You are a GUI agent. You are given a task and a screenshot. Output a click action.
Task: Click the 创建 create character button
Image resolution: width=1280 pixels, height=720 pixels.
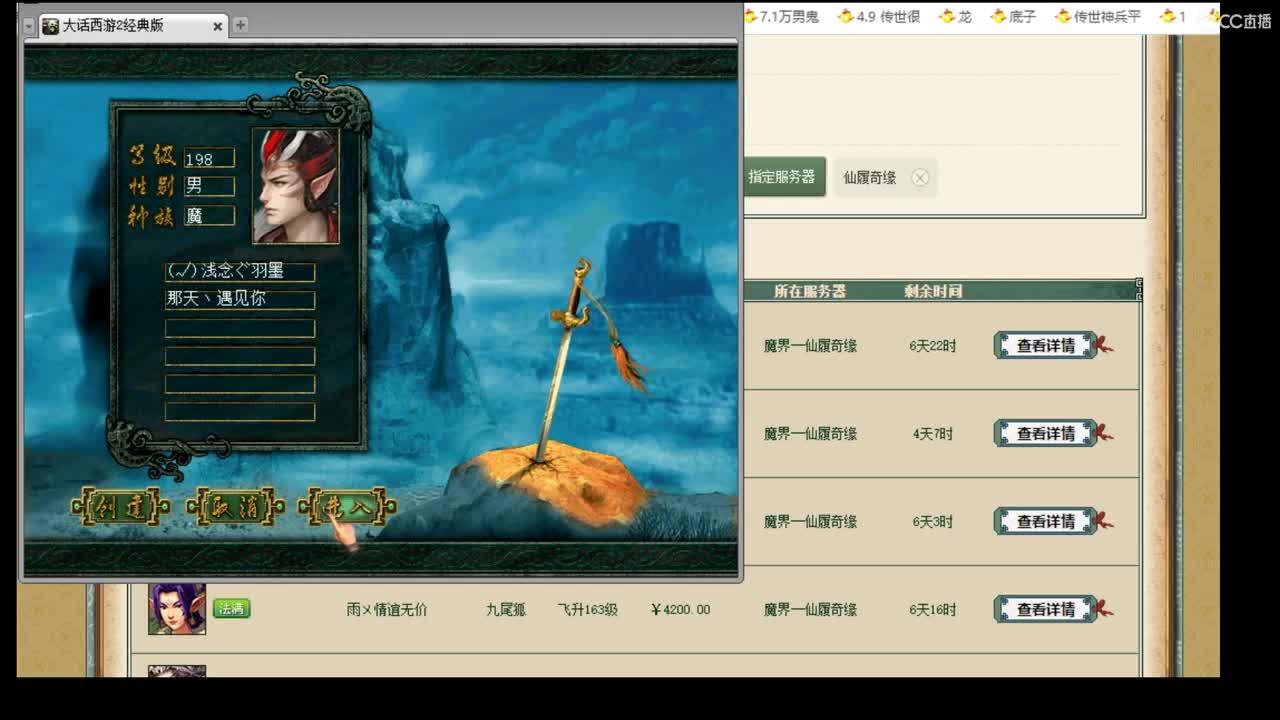tap(119, 508)
